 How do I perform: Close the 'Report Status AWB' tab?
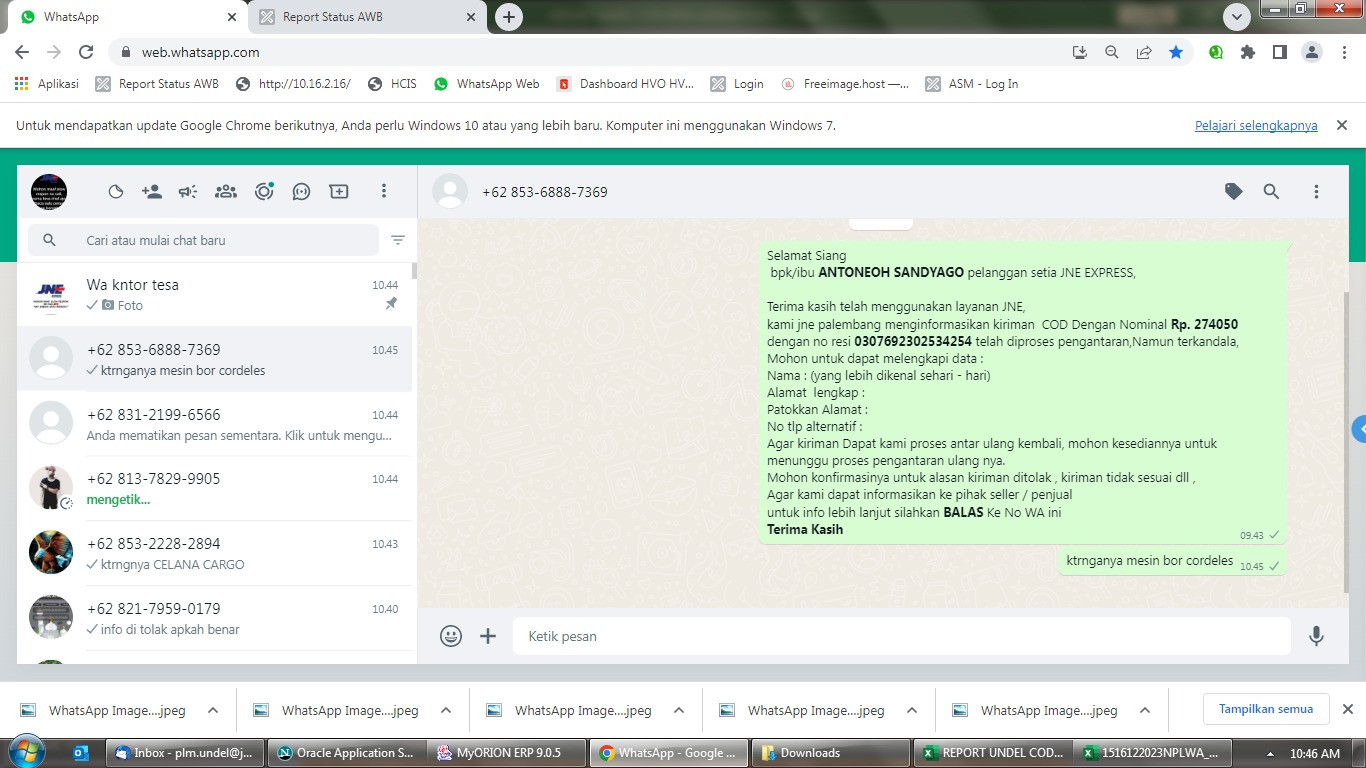[471, 17]
